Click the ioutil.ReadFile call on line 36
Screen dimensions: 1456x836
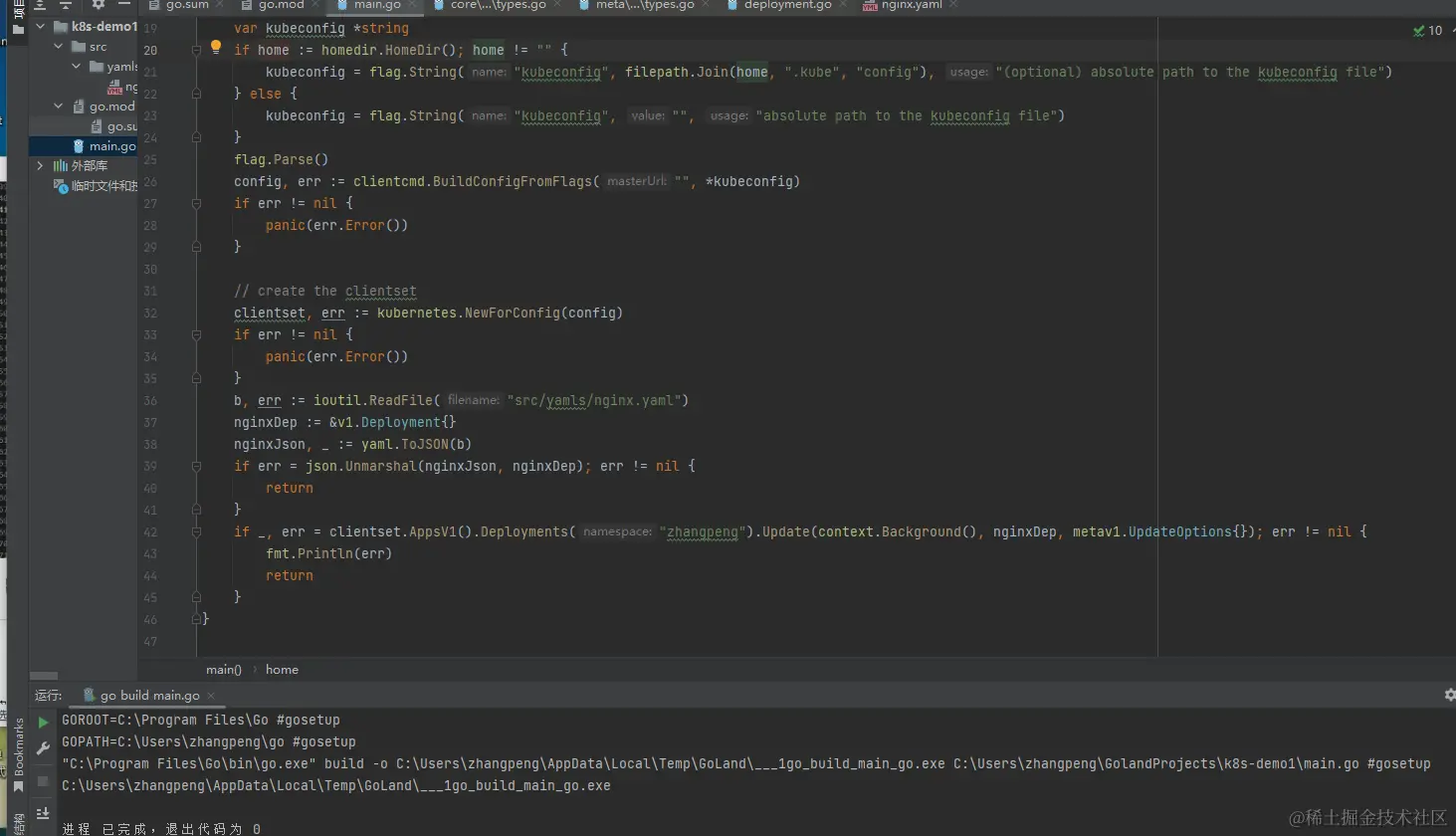pyautogui.click(x=501, y=401)
